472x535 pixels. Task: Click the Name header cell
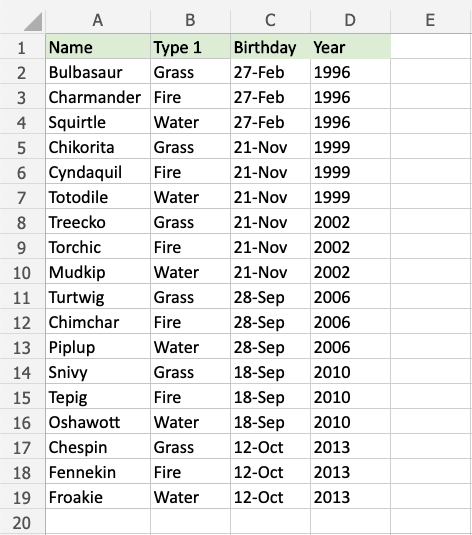[98, 46]
